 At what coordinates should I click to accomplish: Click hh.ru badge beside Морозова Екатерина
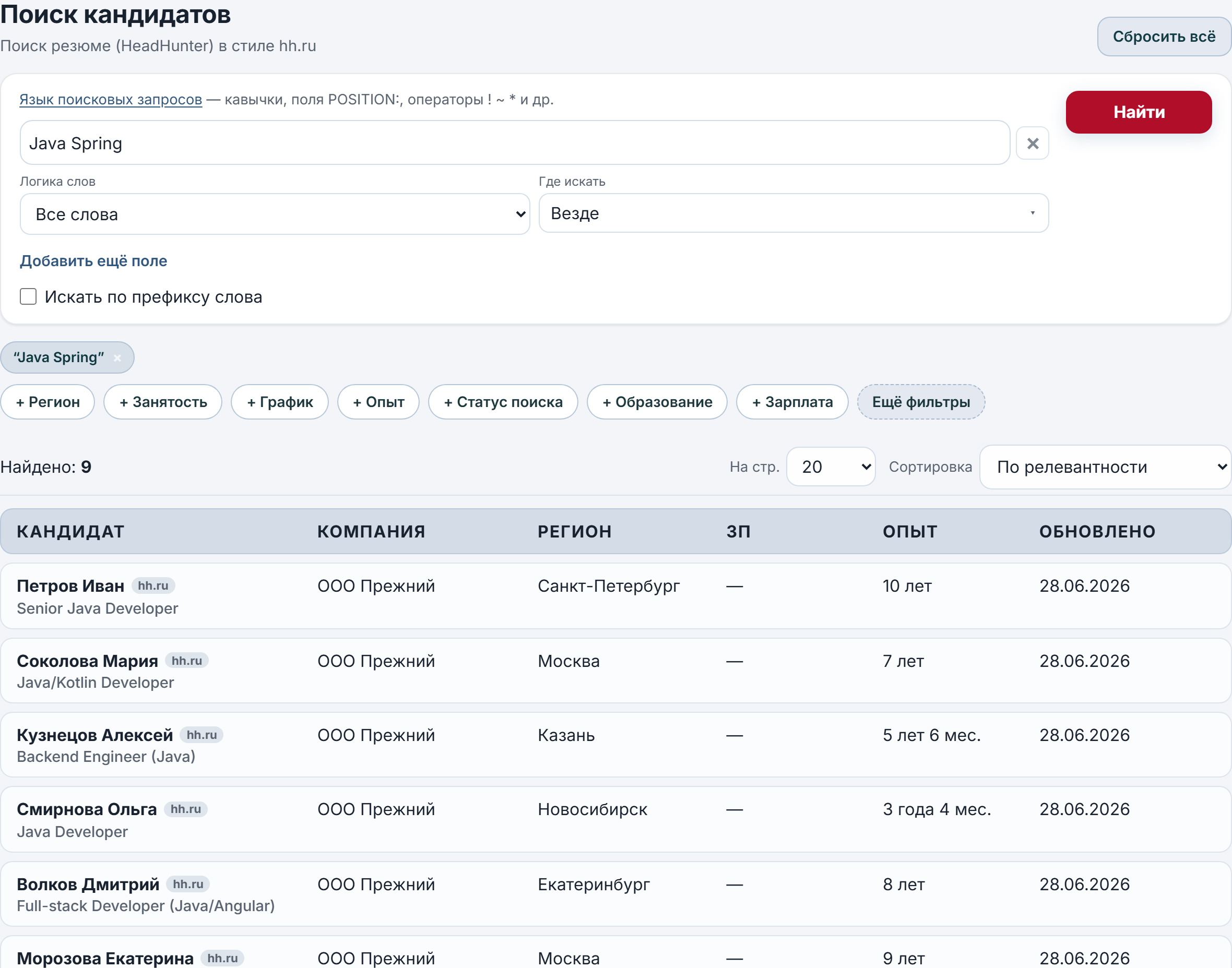tap(222, 958)
